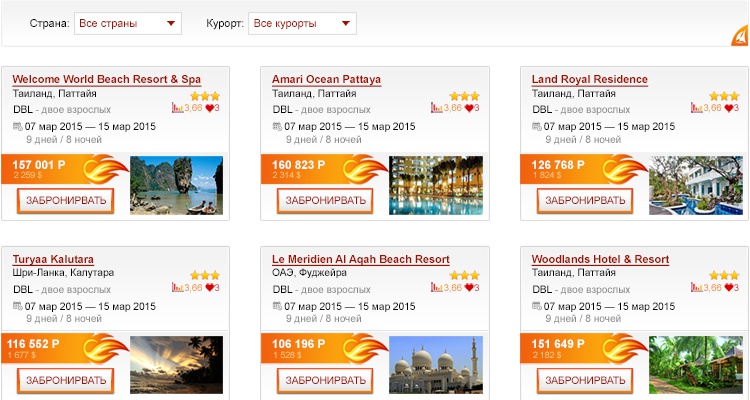Click rating chart icon on Welcome World card
Viewport: 750px width, 400px height.
coord(177,108)
